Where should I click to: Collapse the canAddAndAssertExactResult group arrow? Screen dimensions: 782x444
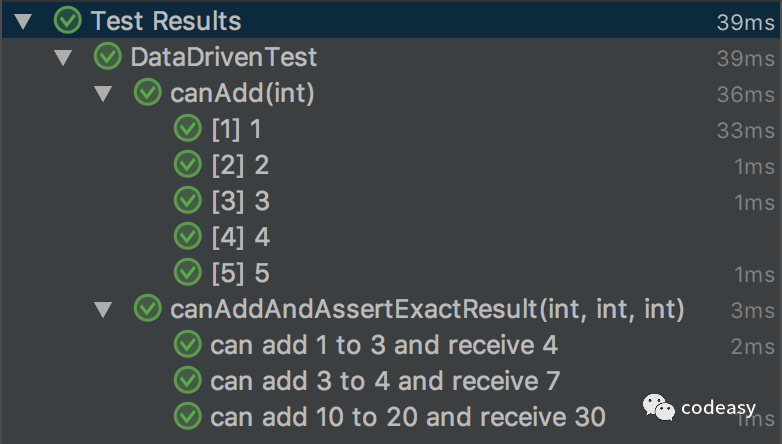103,309
